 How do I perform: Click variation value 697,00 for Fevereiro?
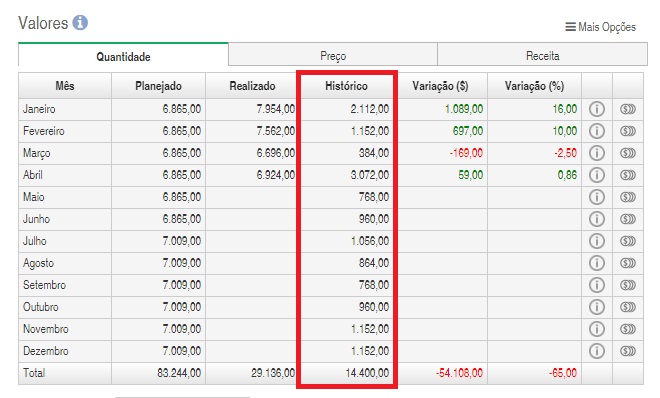tap(468, 131)
